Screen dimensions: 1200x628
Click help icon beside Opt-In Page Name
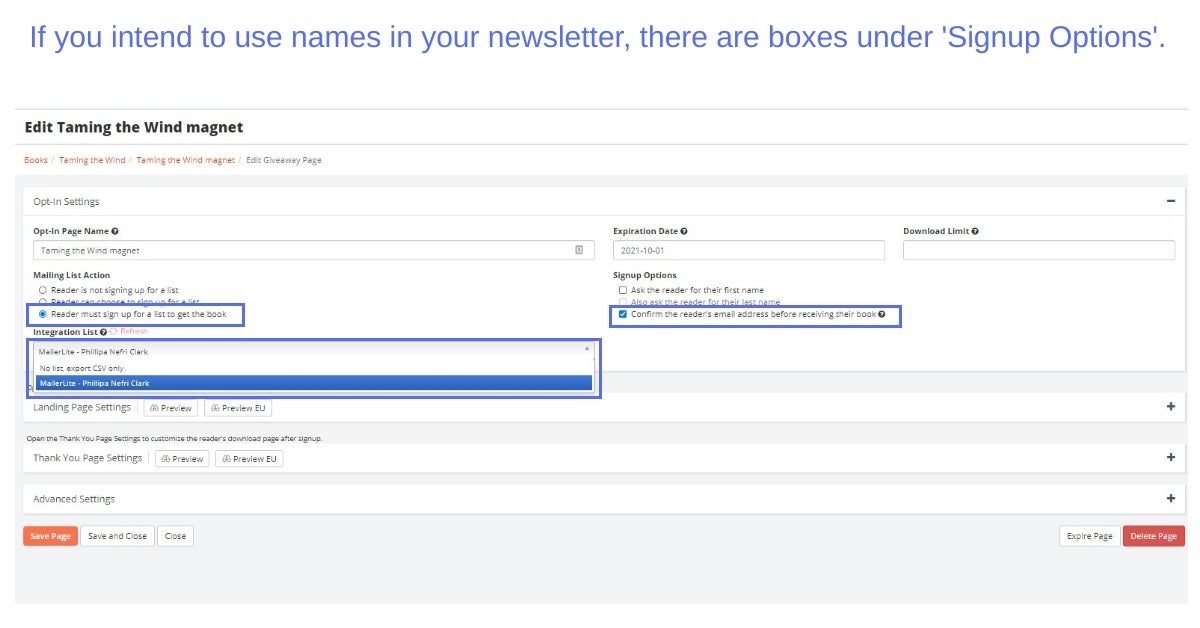point(115,231)
